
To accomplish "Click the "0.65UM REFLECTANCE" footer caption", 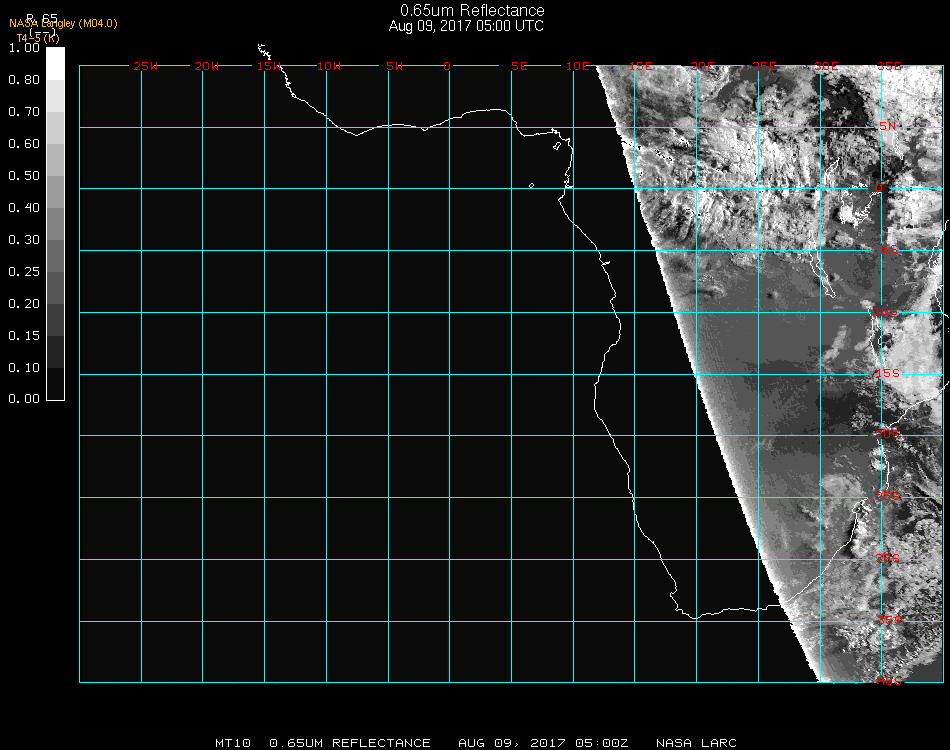I will click(x=350, y=743).
